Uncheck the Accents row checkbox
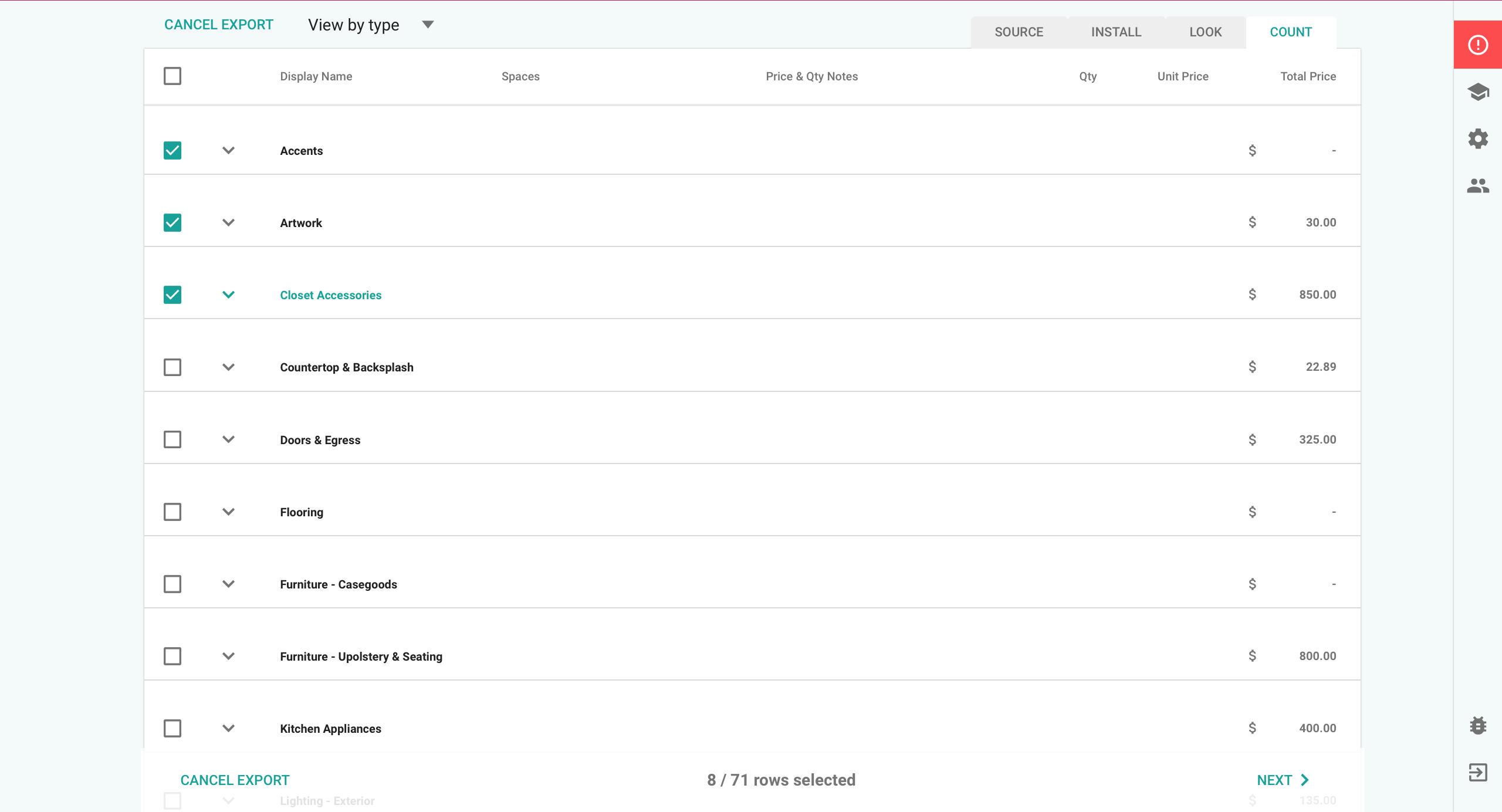Image resolution: width=1502 pixels, height=812 pixels. click(172, 151)
